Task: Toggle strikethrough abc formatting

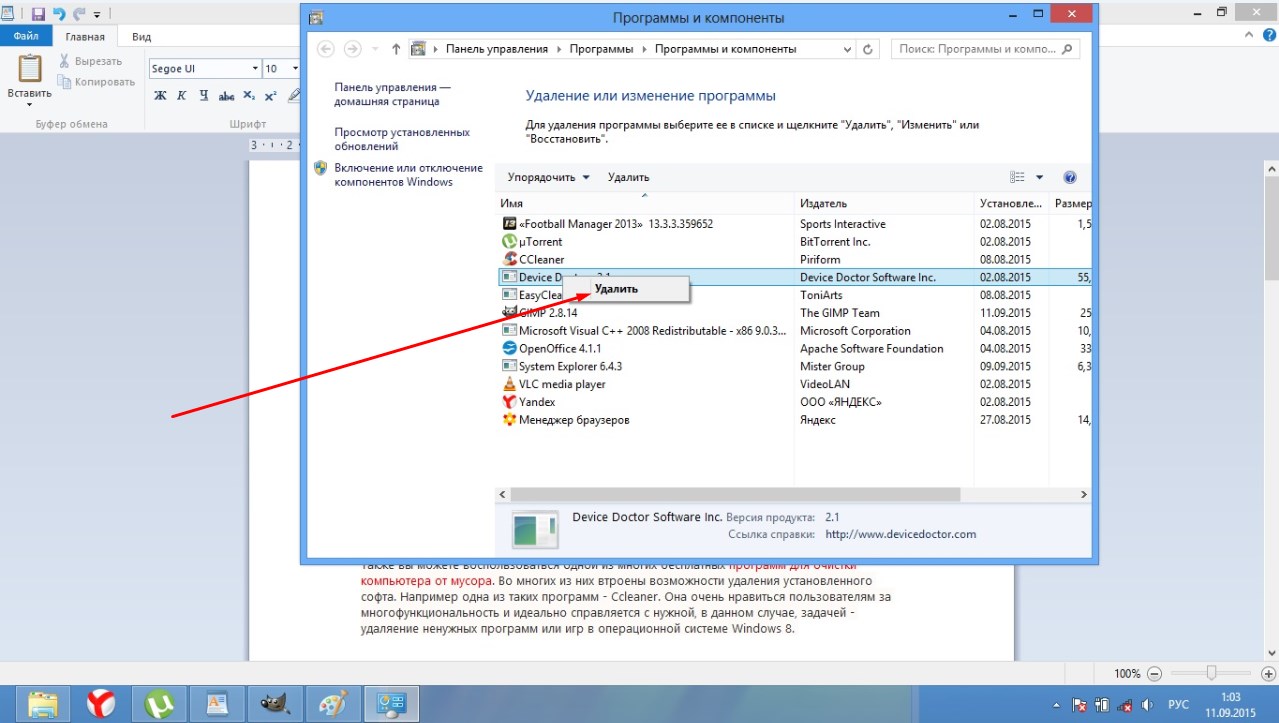Action: pyautogui.click(x=226, y=96)
